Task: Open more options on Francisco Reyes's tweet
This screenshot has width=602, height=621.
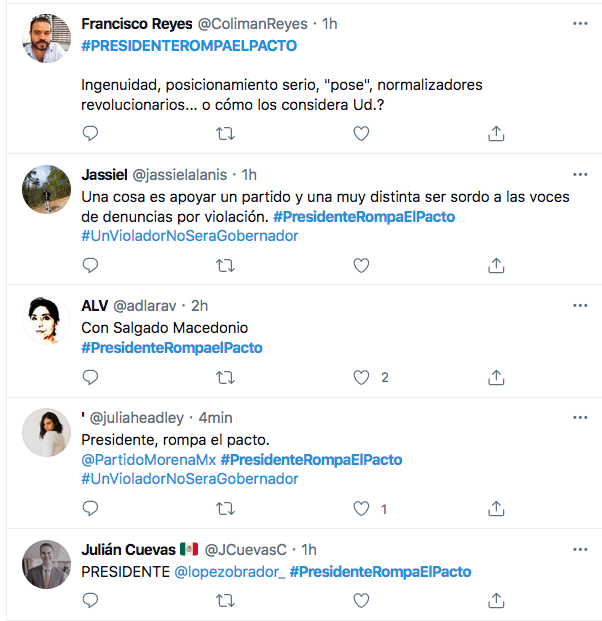Action: [x=580, y=23]
